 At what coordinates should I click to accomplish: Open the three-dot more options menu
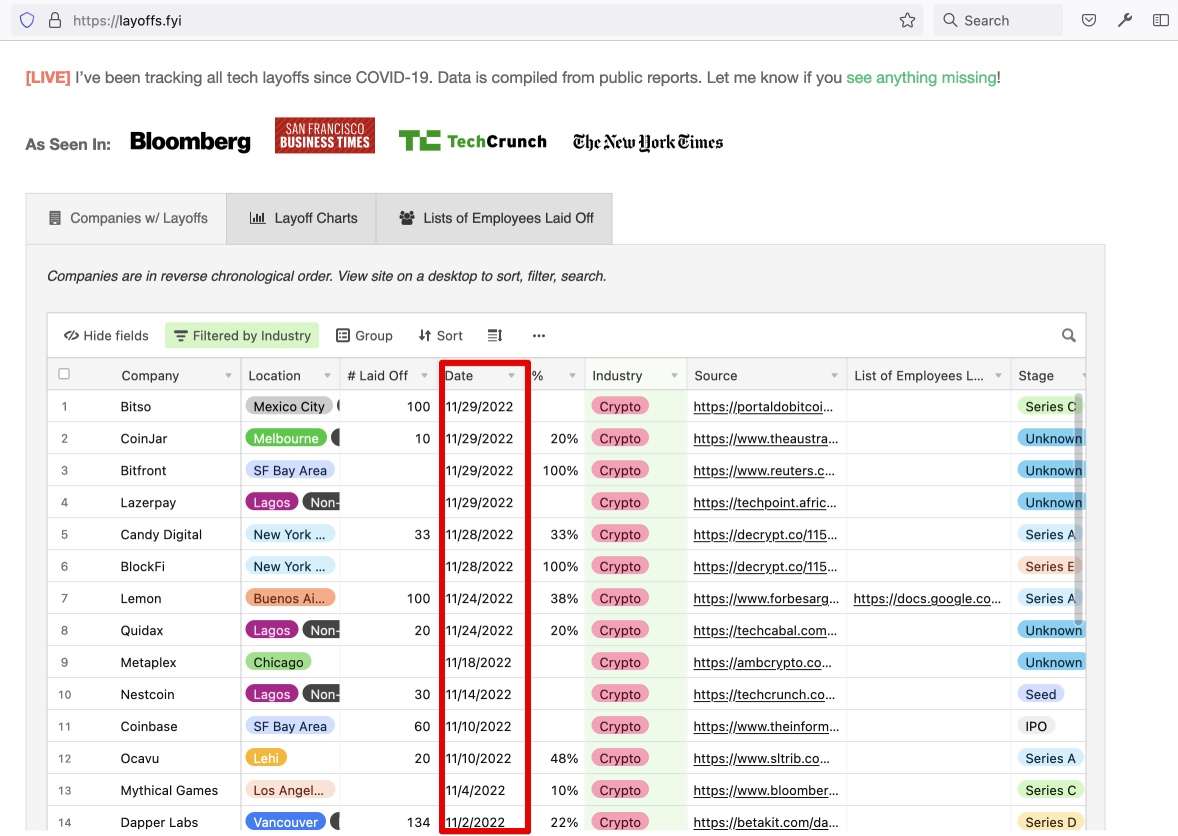pyautogui.click(x=539, y=336)
